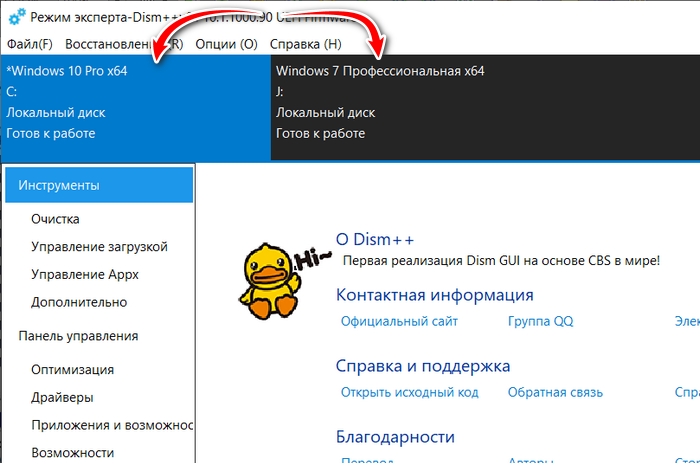Select the Инструменты section header

click(x=99, y=185)
